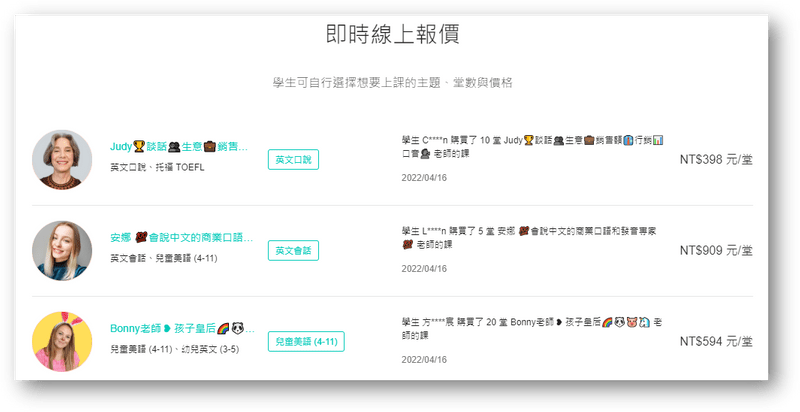
Task: Open the Judy teacher name link
Action: (x=178, y=146)
